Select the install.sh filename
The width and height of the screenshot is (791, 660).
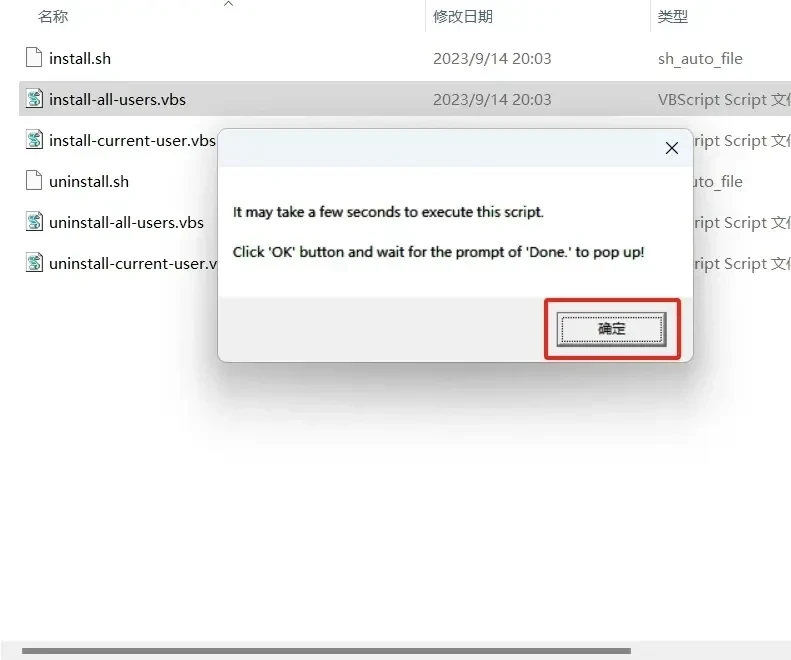coord(80,59)
